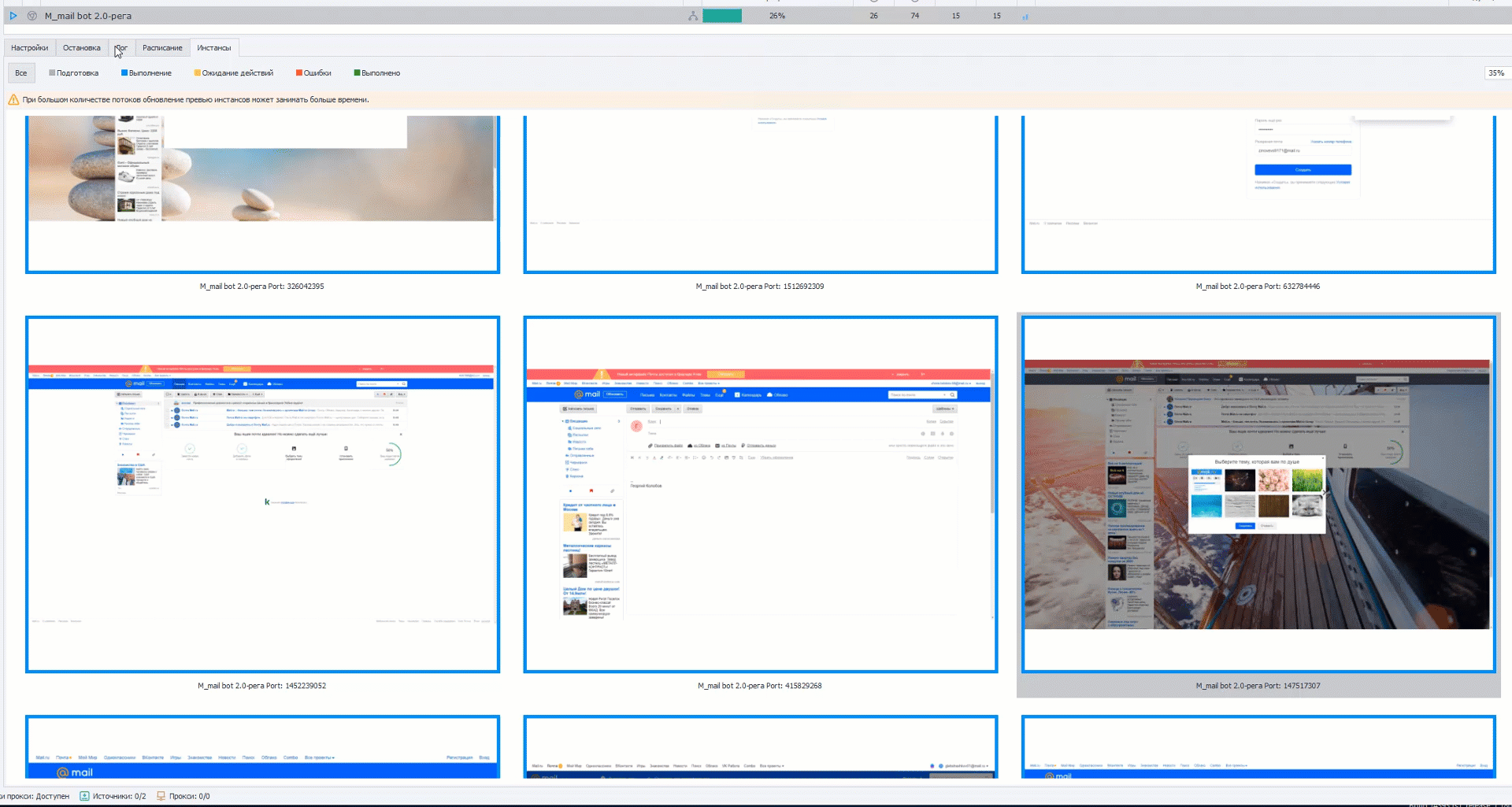Switch to the Лог tab
Screen dimensions: 1512x807
coord(121,48)
